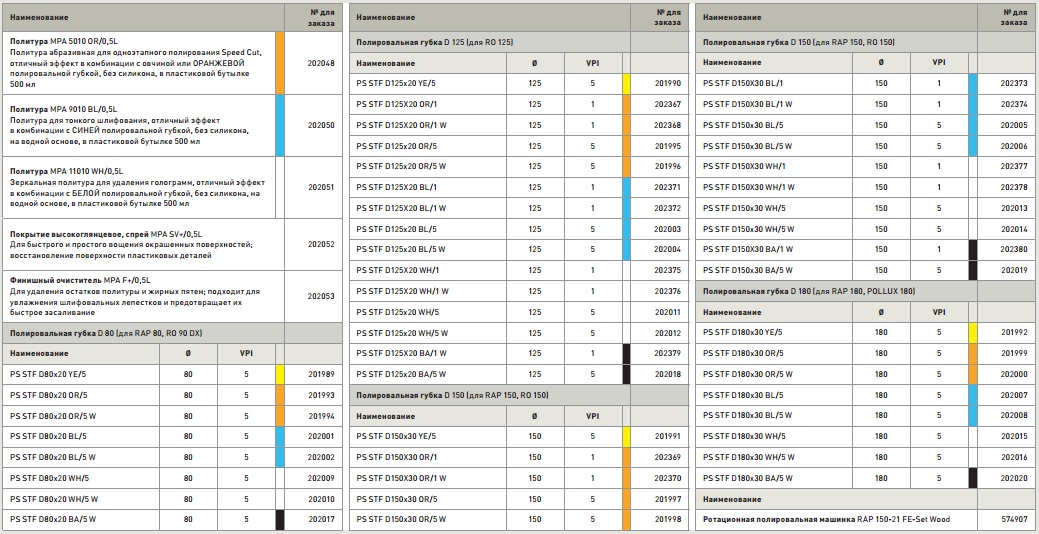Select order number 202050
The height and width of the screenshot is (534, 1039).
pyautogui.click(x=321, y=125)
